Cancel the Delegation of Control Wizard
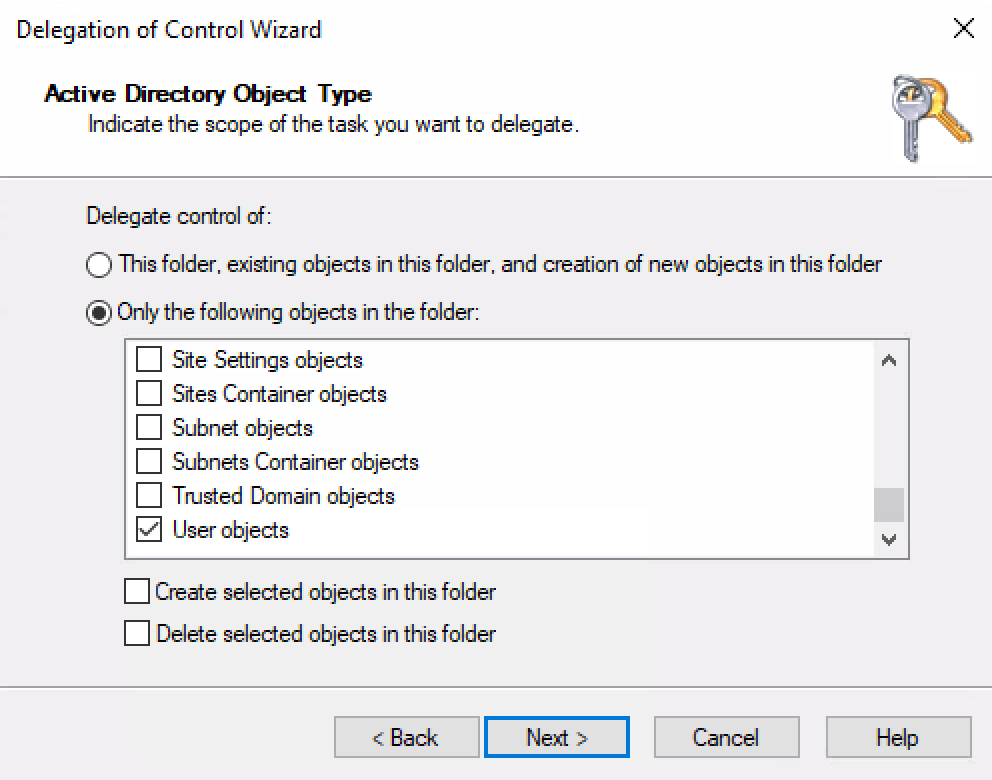 tap(727, 737)
